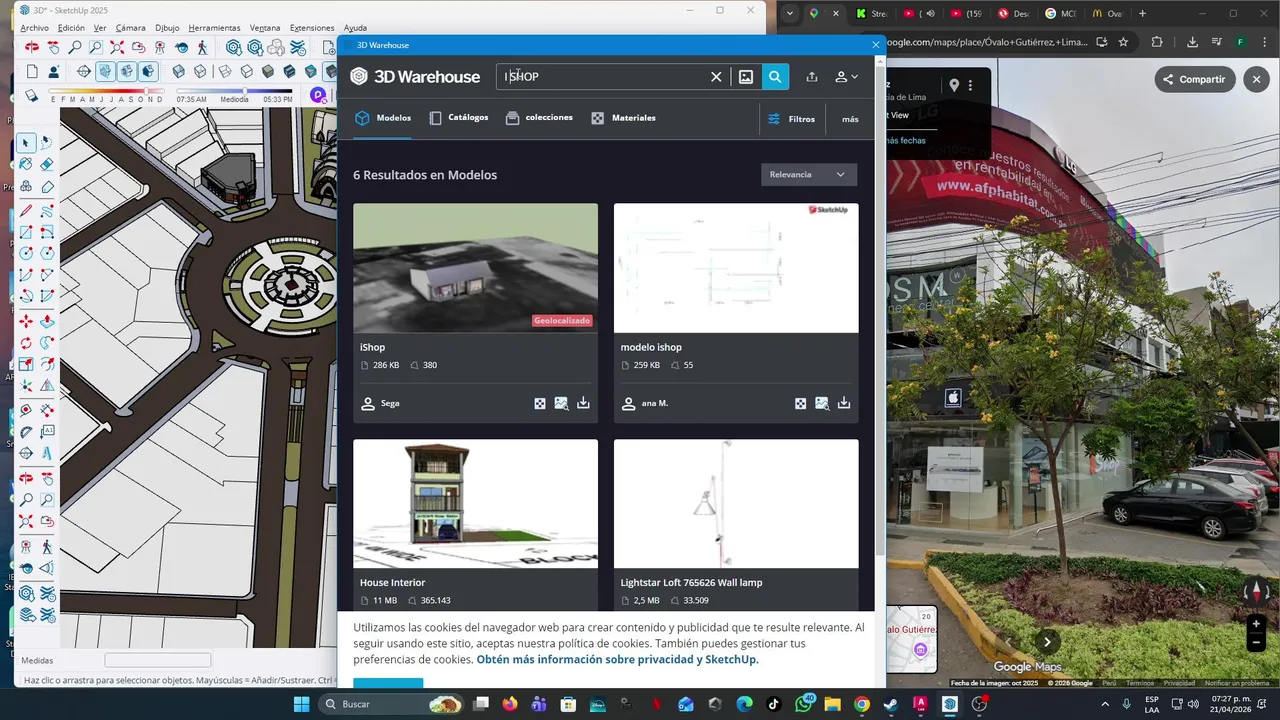Screen dimensions: 1280x720
Task: Show hidden system tray icons chevron
Action: (x=1105, y=704)
